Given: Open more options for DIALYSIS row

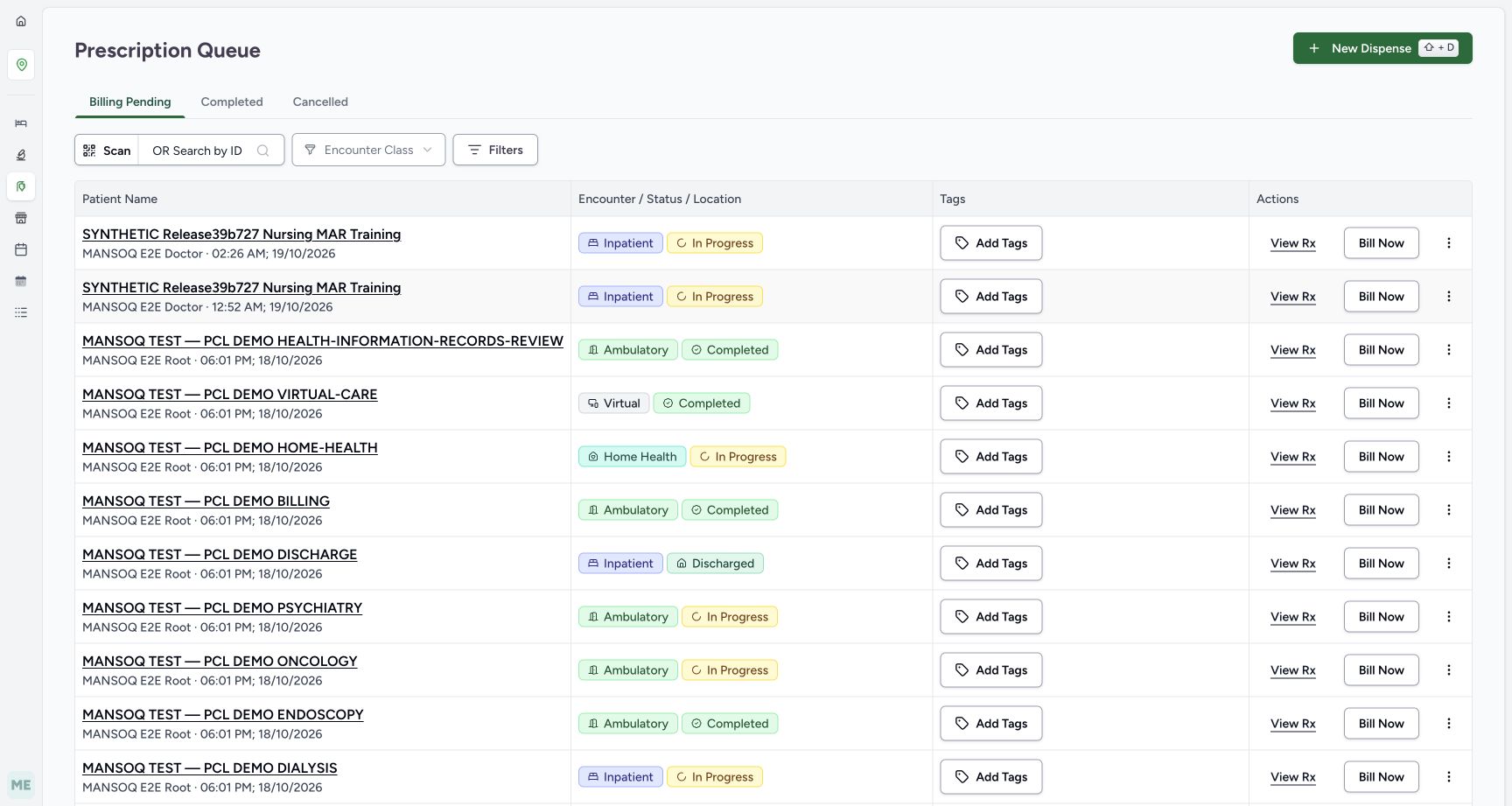Looking at the screenshot, I should [x=1449, y=777].
